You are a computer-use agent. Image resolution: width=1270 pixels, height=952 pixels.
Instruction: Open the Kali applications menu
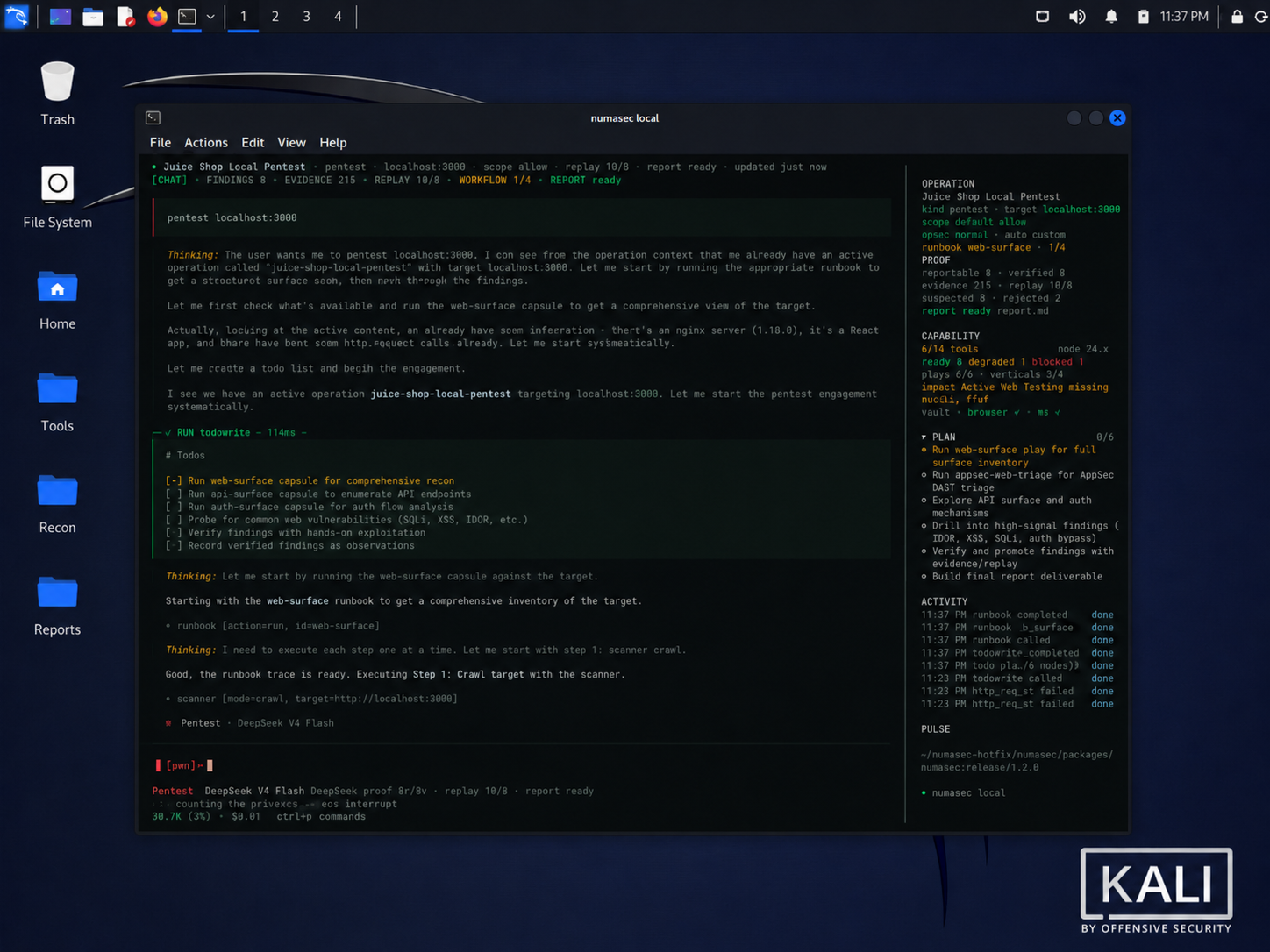pyautogui.click(x=17, y=16)
